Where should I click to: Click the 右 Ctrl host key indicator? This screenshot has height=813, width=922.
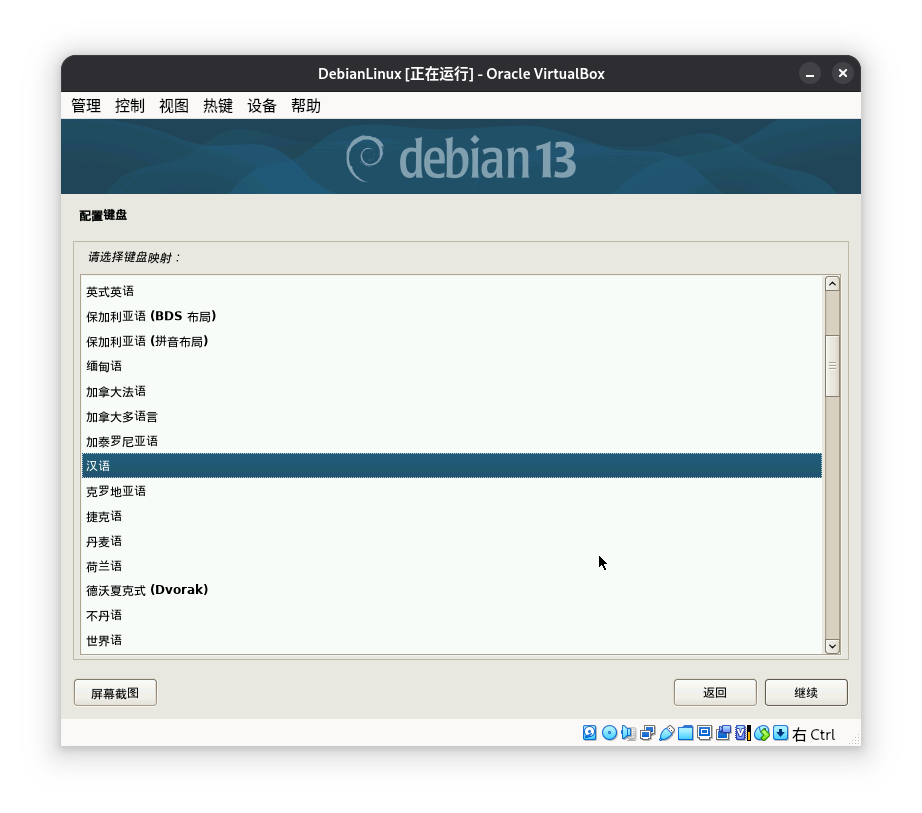813,734
